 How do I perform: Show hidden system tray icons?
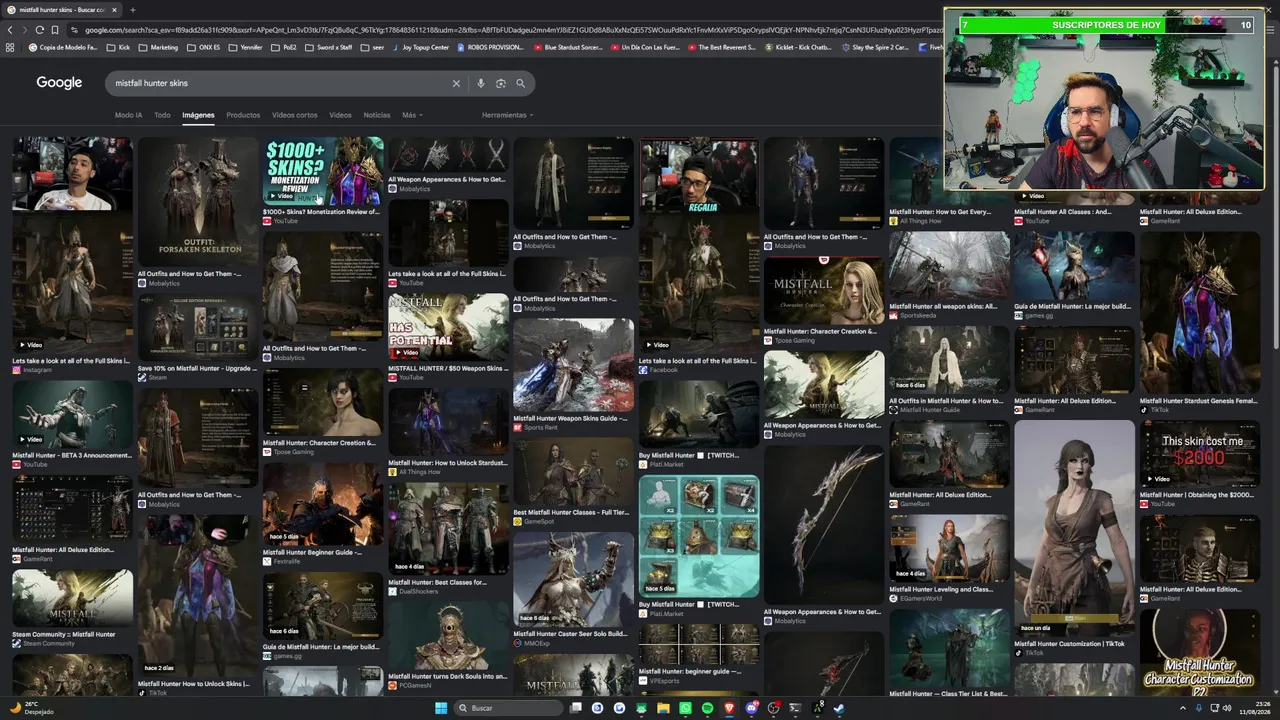[1182, 708]
